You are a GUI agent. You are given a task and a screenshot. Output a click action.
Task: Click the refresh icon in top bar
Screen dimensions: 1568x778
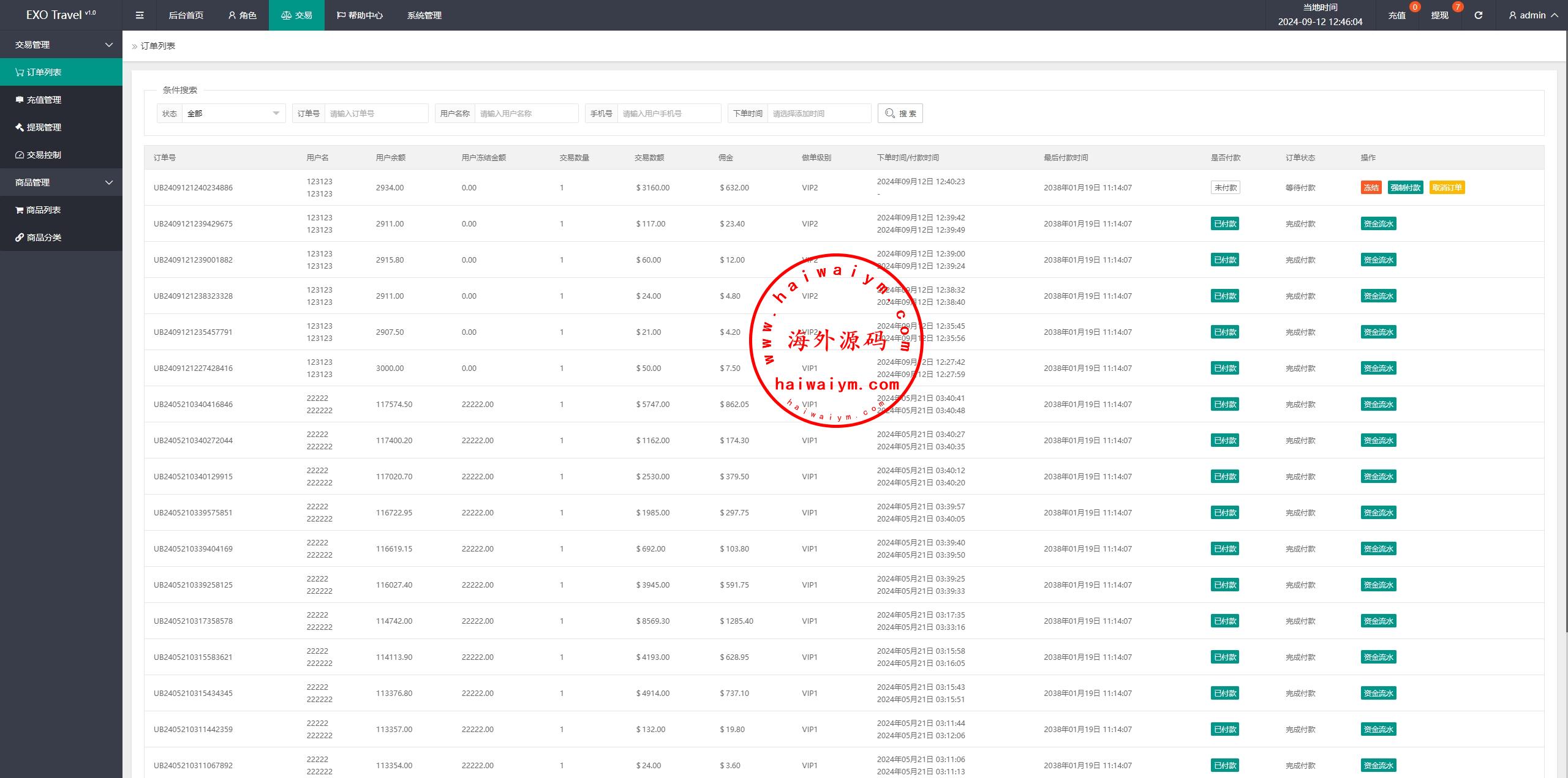pyautogui.click(x=1478, y=15)
